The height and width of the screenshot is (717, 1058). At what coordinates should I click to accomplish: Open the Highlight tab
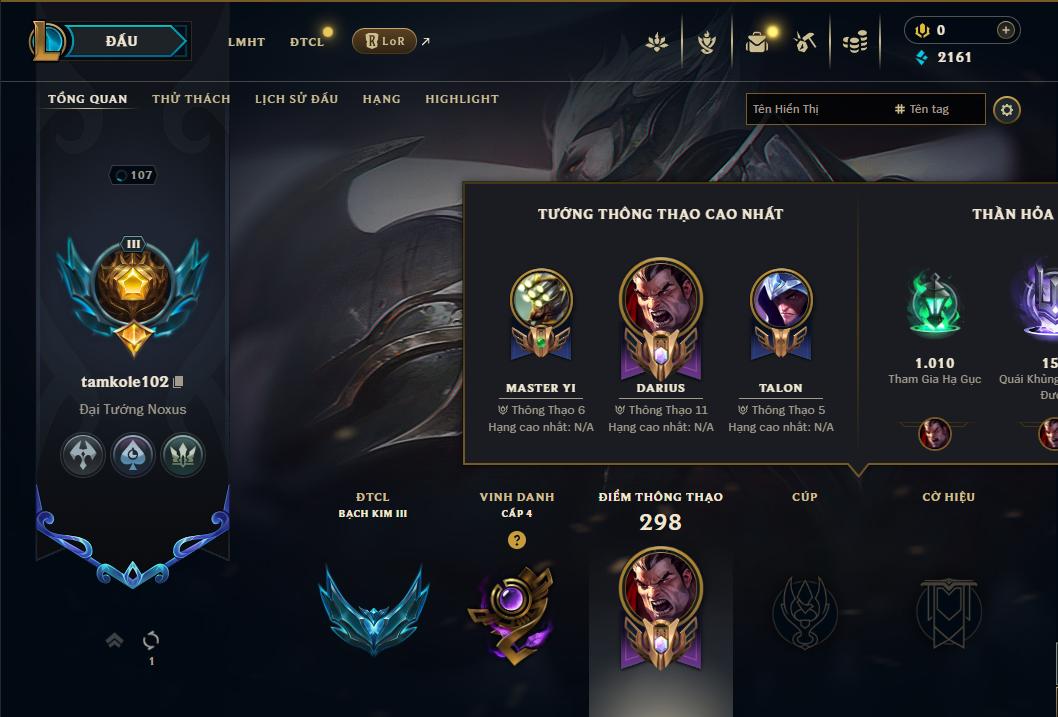tap(462, 99)
